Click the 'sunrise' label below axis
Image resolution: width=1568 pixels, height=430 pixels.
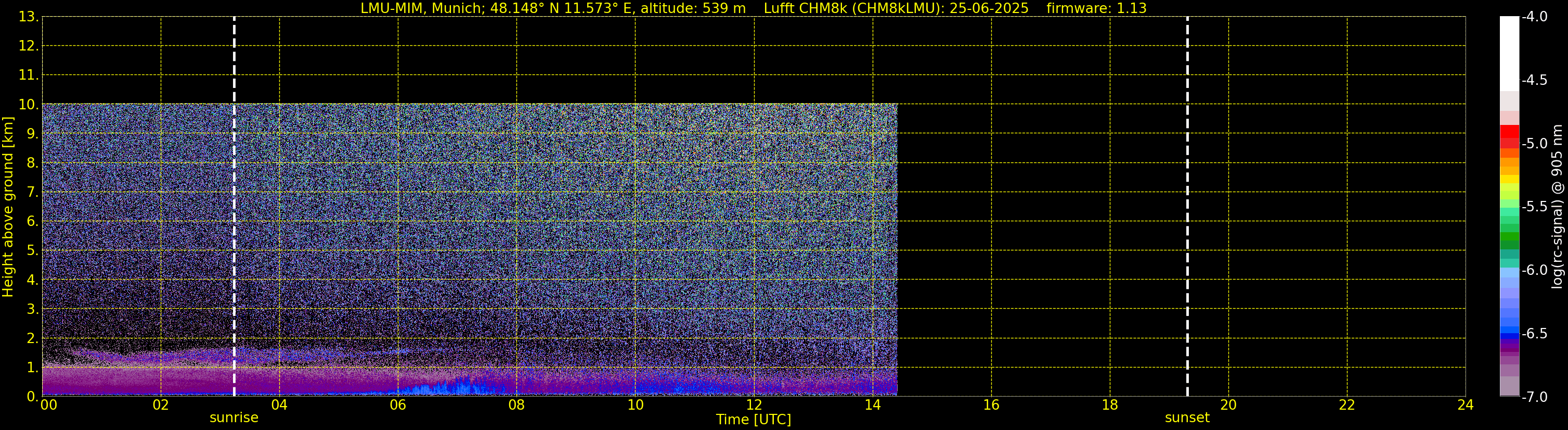point(234,418)
